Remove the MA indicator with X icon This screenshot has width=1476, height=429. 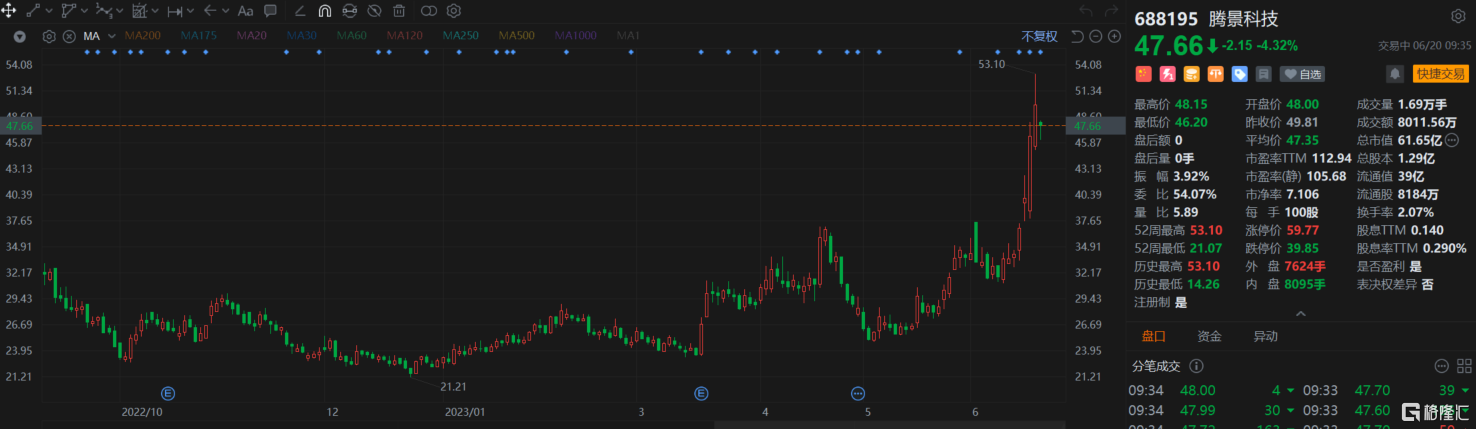coord(69,36)
